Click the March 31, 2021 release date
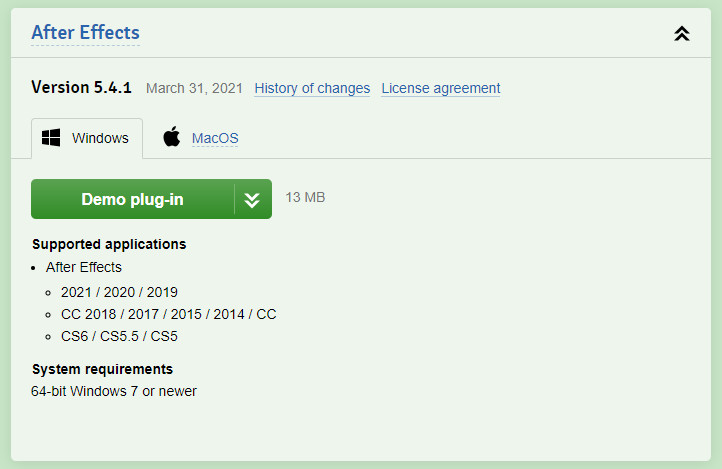722x469 pixels. click(x=194, y=88)
